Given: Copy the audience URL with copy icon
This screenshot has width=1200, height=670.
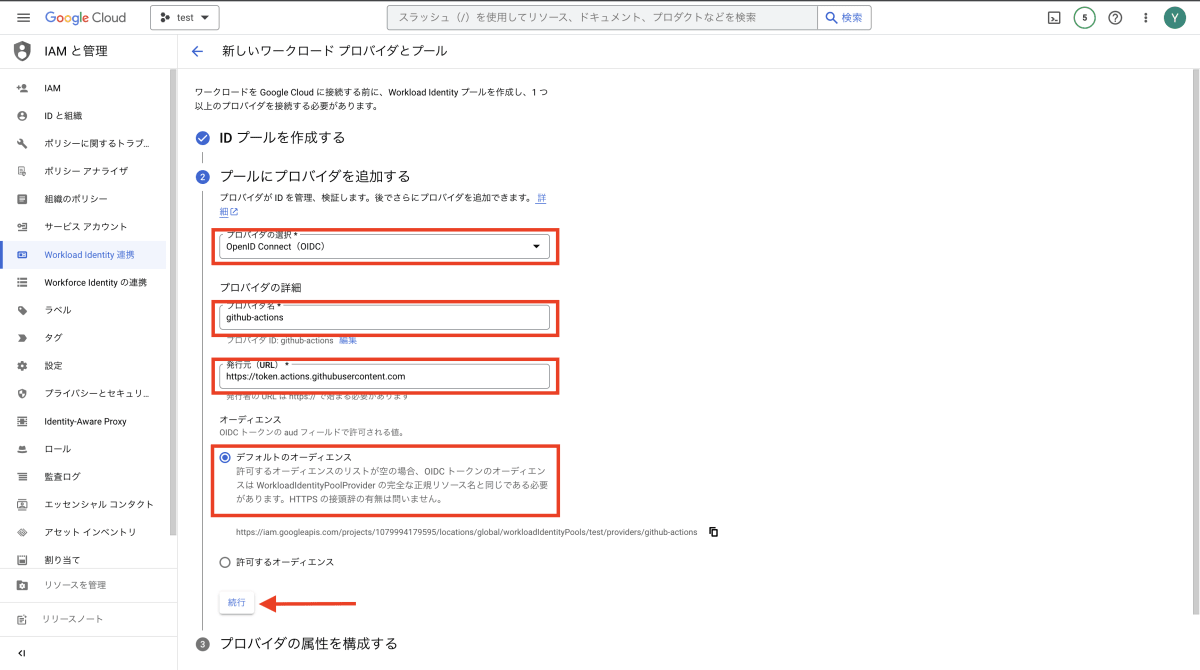Looking at the screenshot, I should coord(713,532).
